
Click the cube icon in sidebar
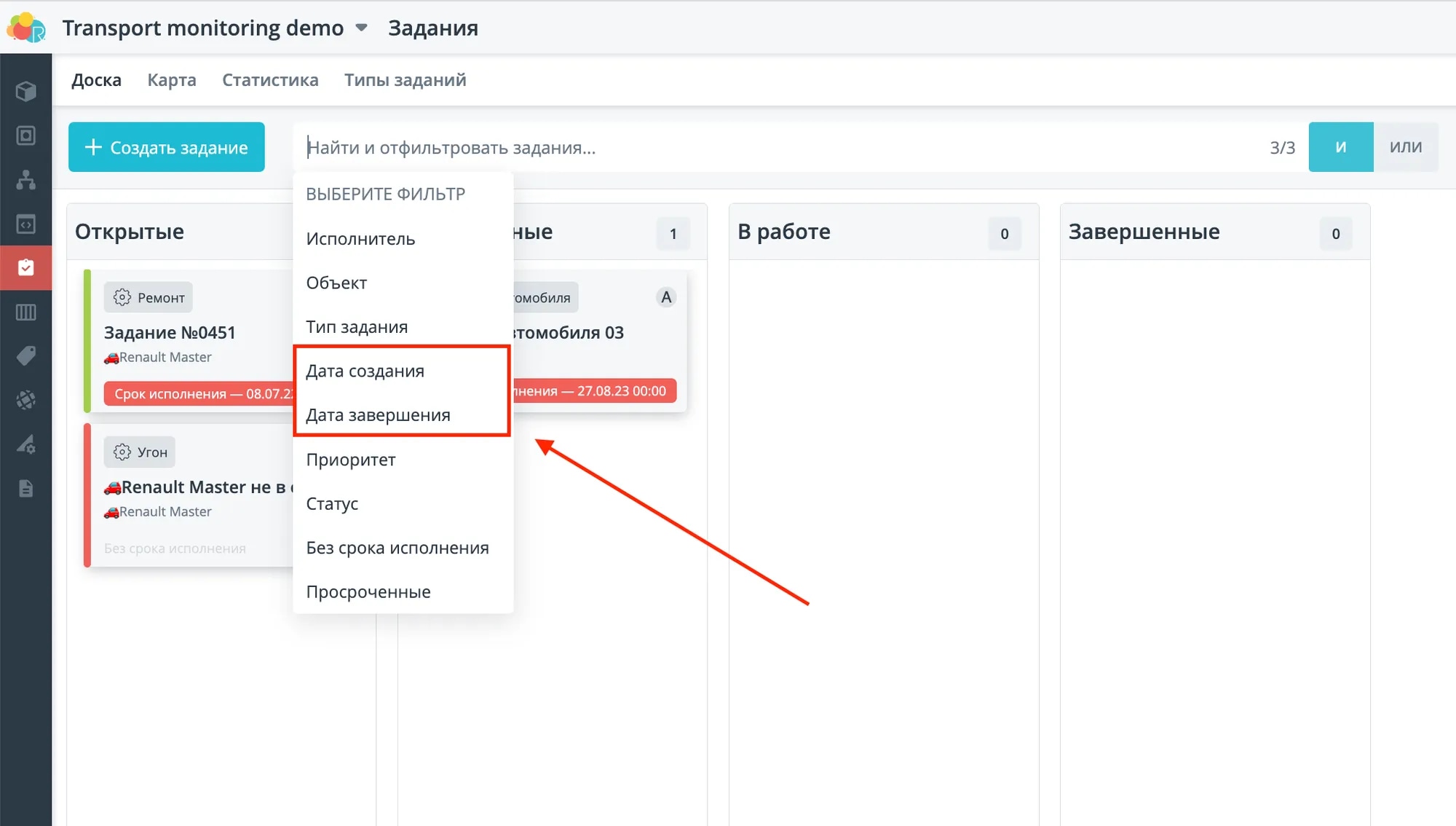(26, 91)
